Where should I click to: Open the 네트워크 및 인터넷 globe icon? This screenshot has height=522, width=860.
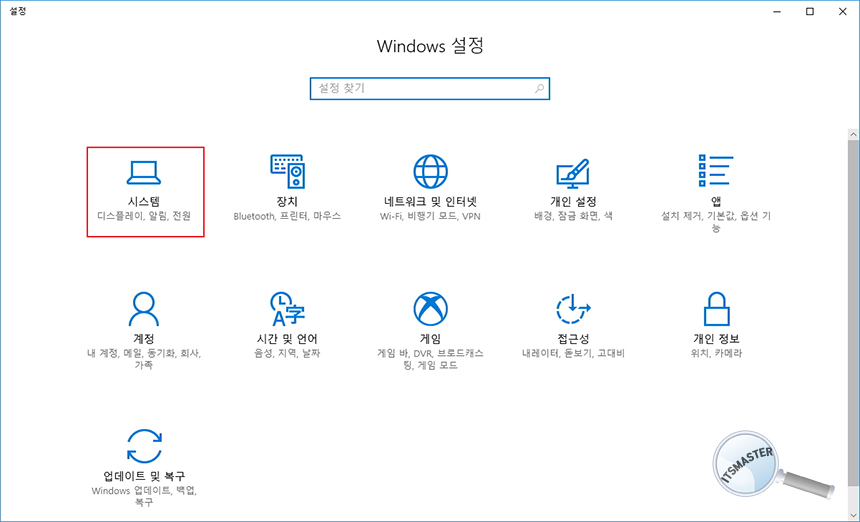430,171
